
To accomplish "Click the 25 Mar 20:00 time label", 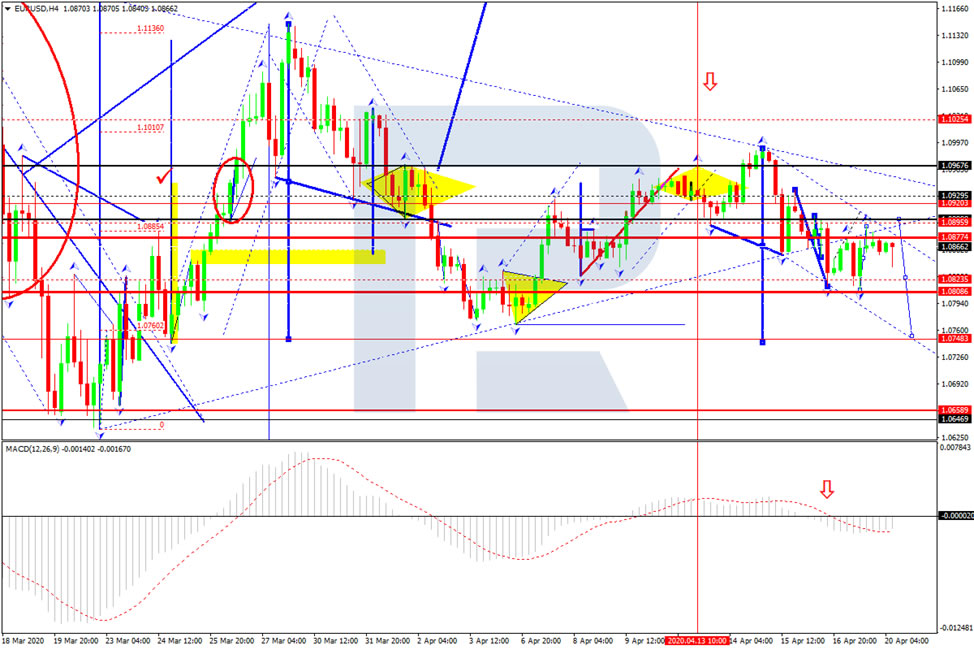I will pos(231,641).
